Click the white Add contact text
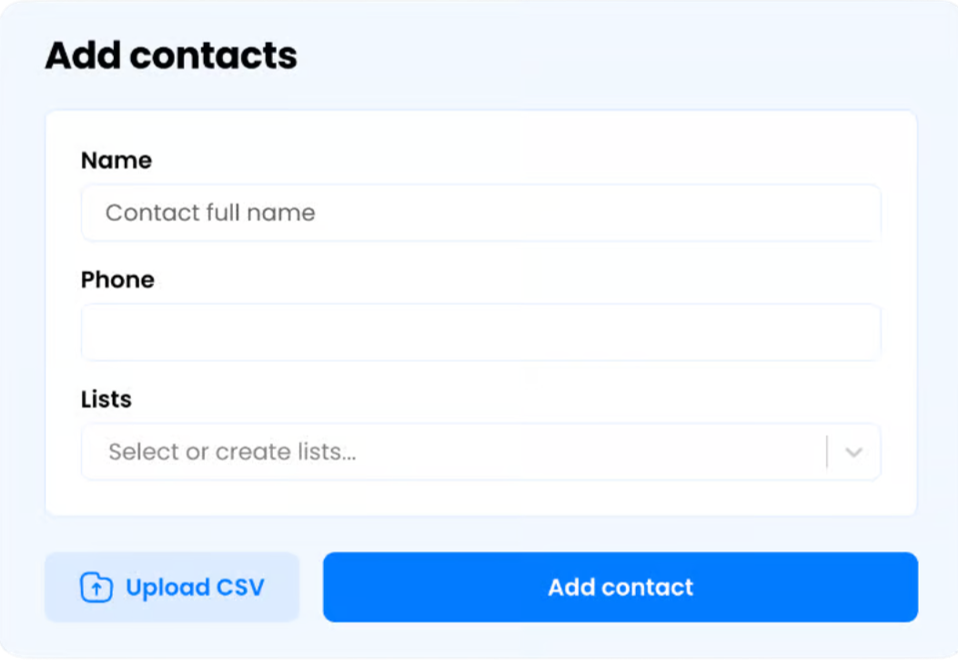The image size is (958, 660). click(x=621, y=587)
